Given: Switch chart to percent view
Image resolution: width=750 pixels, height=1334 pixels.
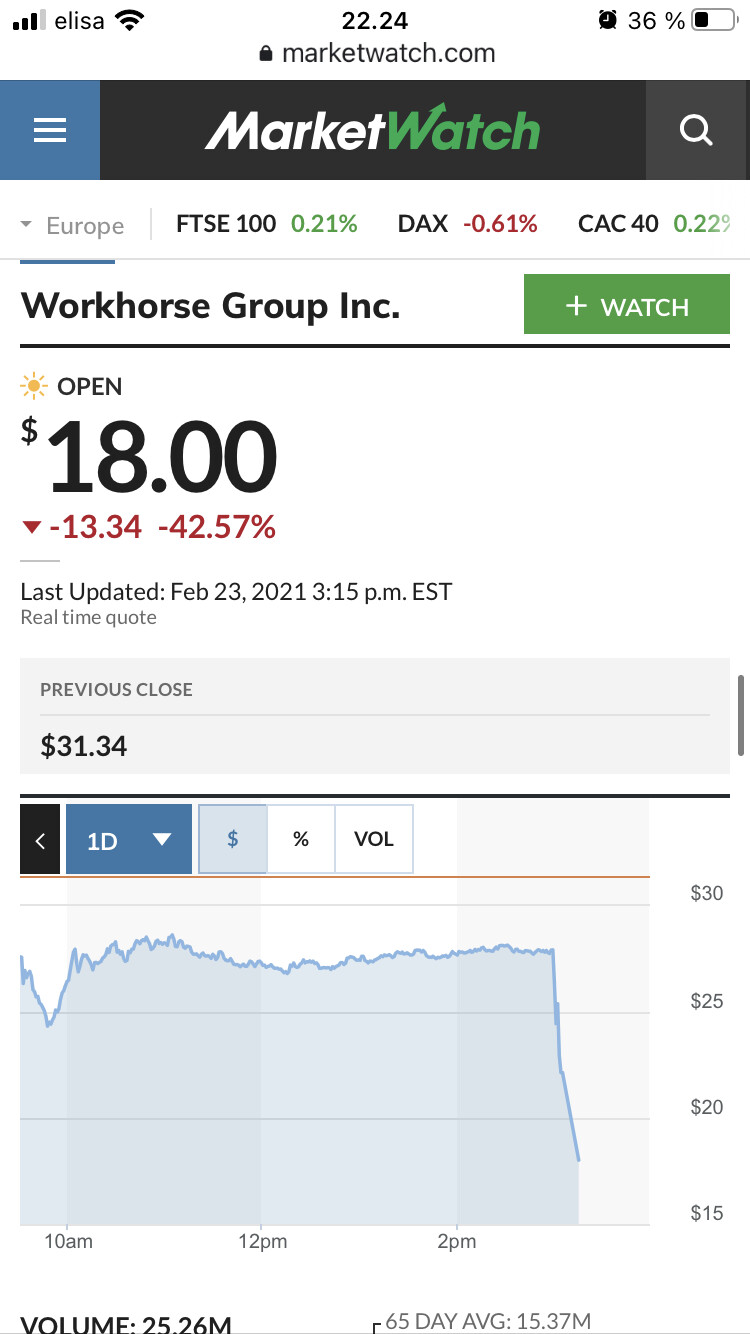Looking at the screenshot, I should coord(301,839).
